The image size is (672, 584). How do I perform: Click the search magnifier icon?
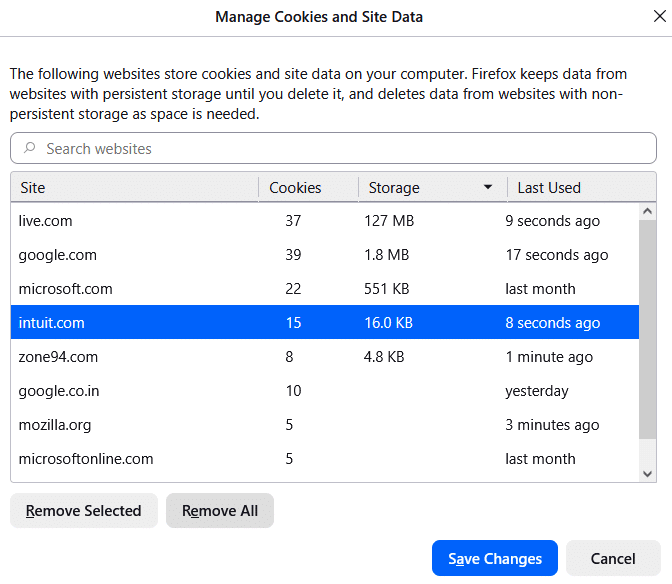(30, 149)
